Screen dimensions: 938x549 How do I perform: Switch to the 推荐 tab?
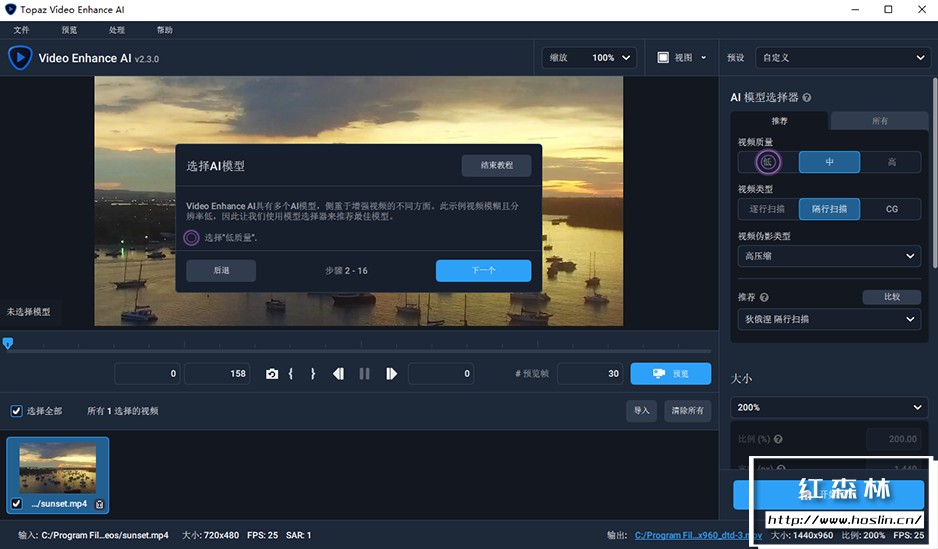tap(779, 121)
